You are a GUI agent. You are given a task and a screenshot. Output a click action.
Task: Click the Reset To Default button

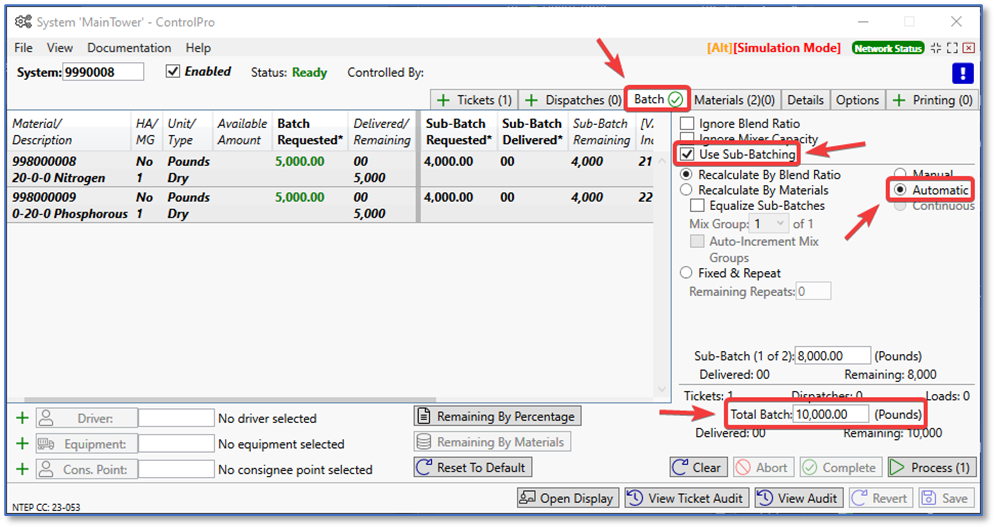coord(473,468)
